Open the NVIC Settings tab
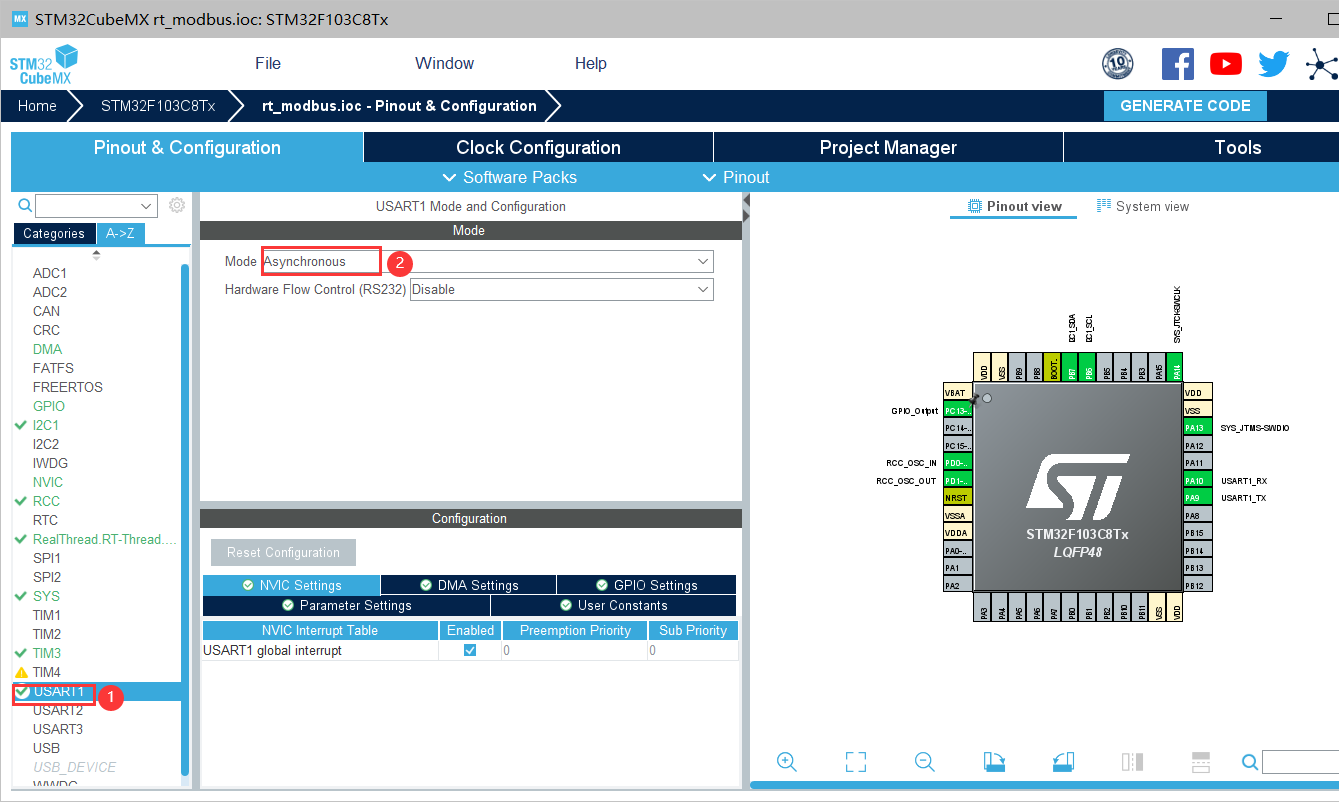Image resolution: width=1339 pixels, height=802 pixels. 291,585
